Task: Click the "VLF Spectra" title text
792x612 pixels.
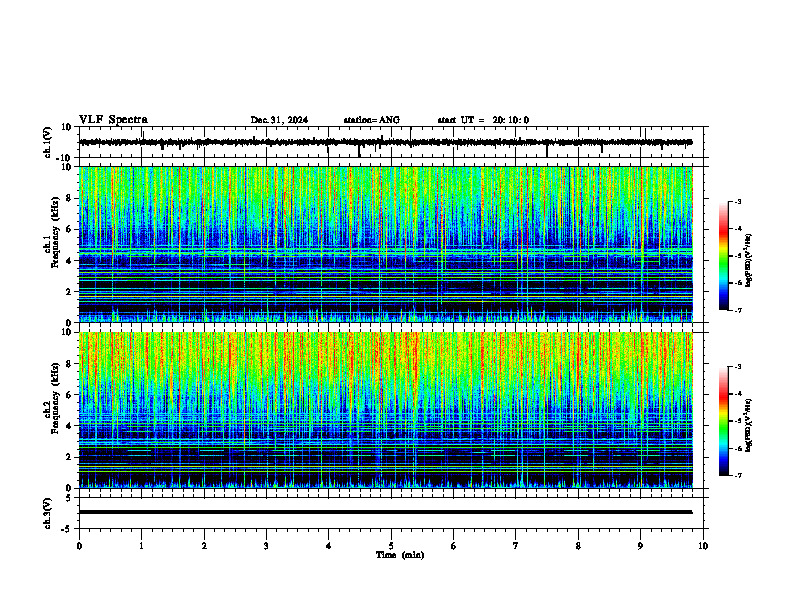Action: 113,120
